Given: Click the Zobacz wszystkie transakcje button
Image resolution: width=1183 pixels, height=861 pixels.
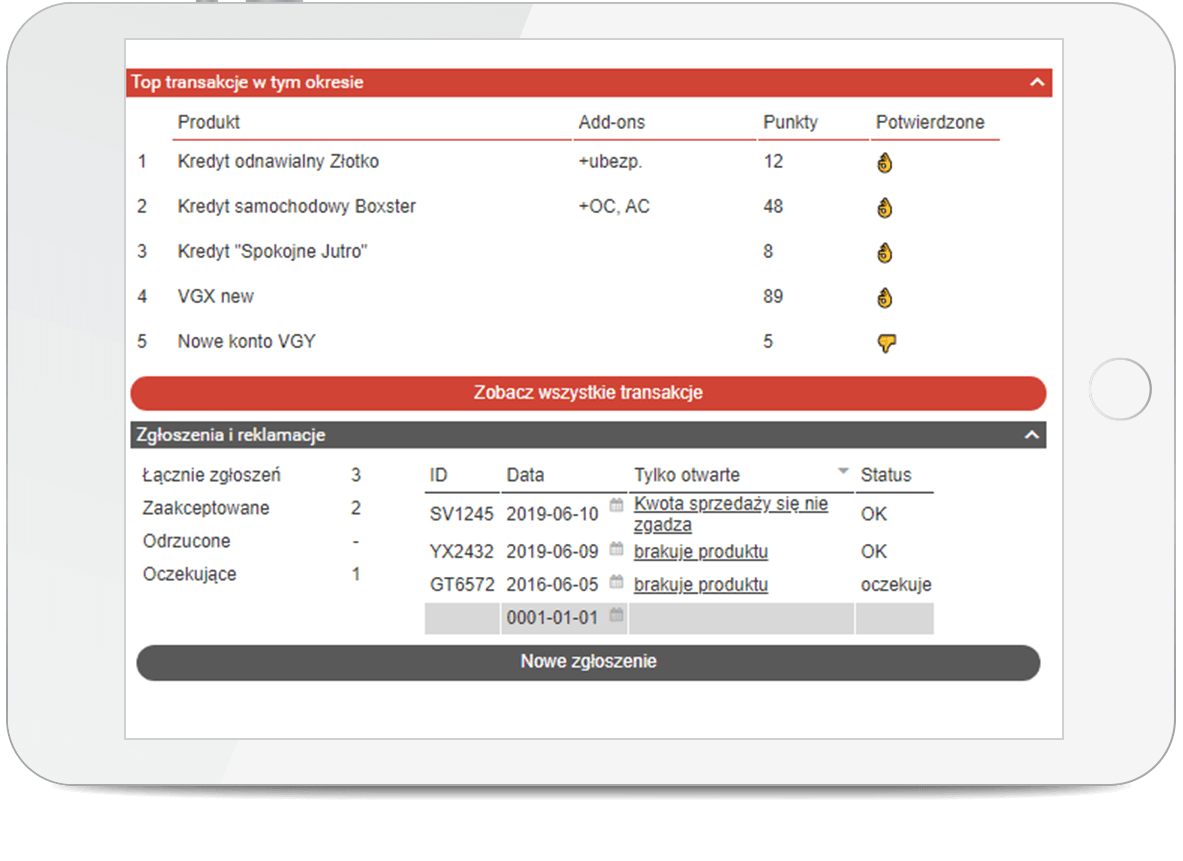Looking at the screenshot, I should pyautogui.click(x=588, y=393).
